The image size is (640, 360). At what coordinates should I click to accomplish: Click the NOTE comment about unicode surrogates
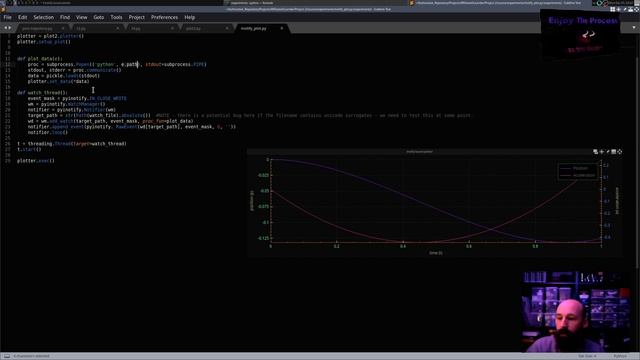tap(313, 116)
